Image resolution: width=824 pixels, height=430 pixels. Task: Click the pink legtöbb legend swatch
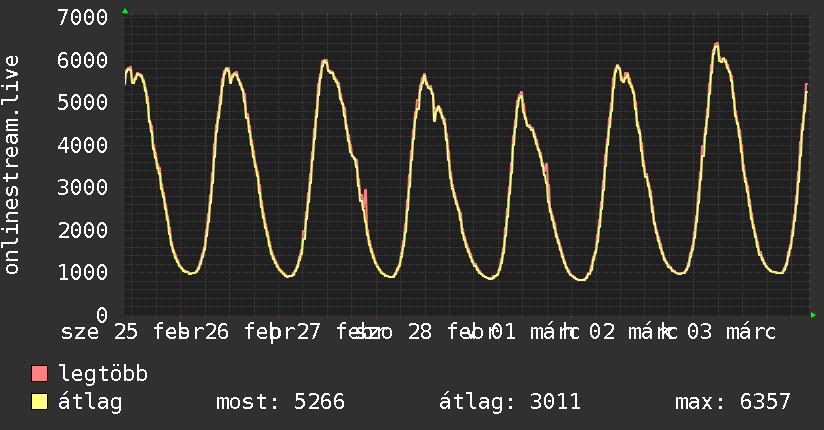click(x=40, y=374)
